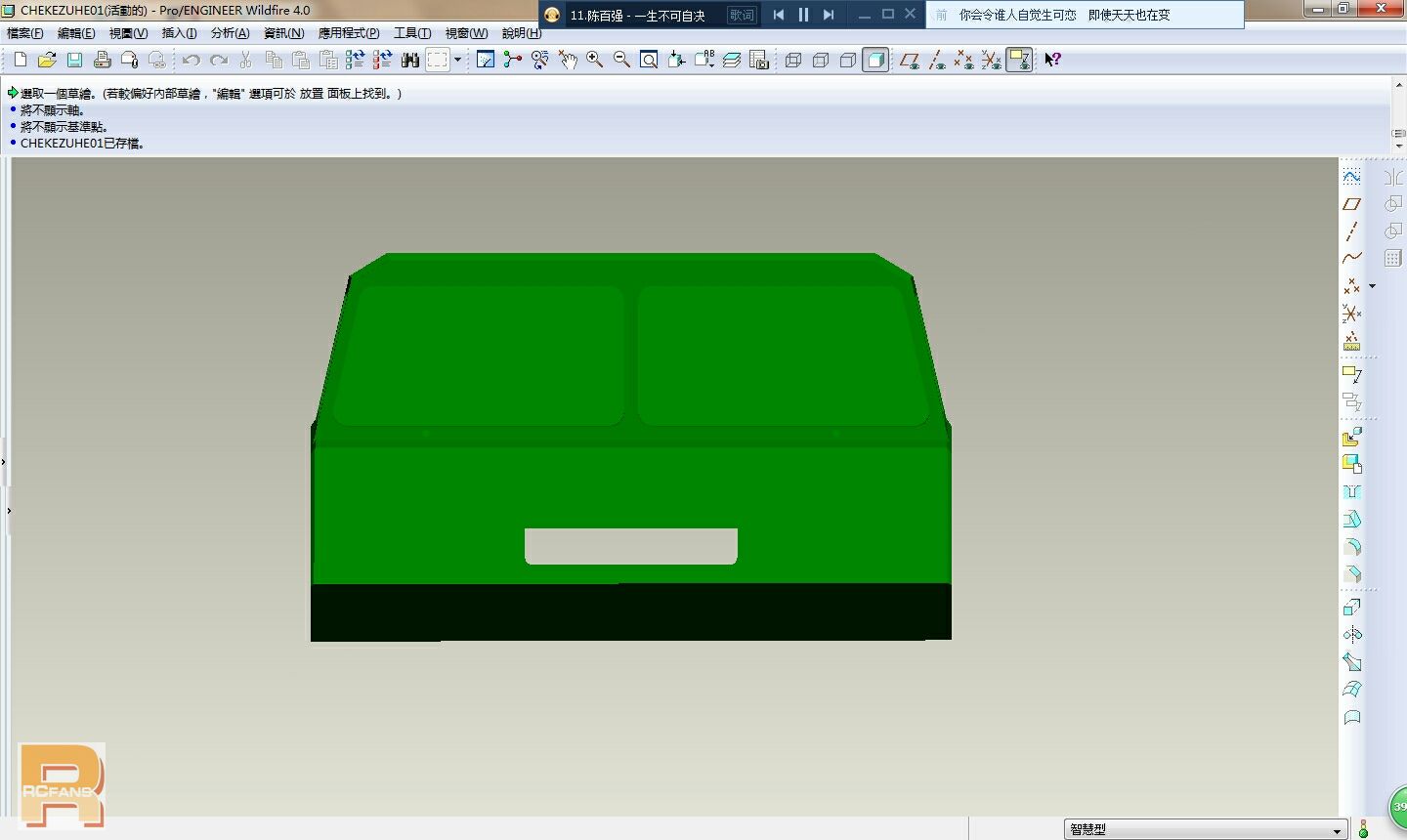Skip to next track in music player
The image size is (1407, 840).
pyautogui.click(x=829, y=15)
